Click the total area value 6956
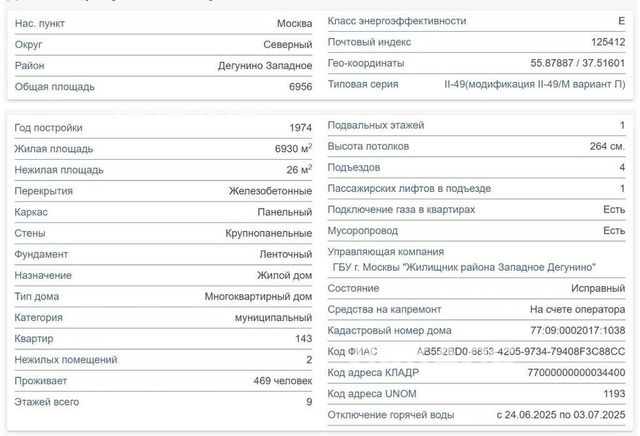The height and width of the screenshot is (436, 640). pos(300,87)
